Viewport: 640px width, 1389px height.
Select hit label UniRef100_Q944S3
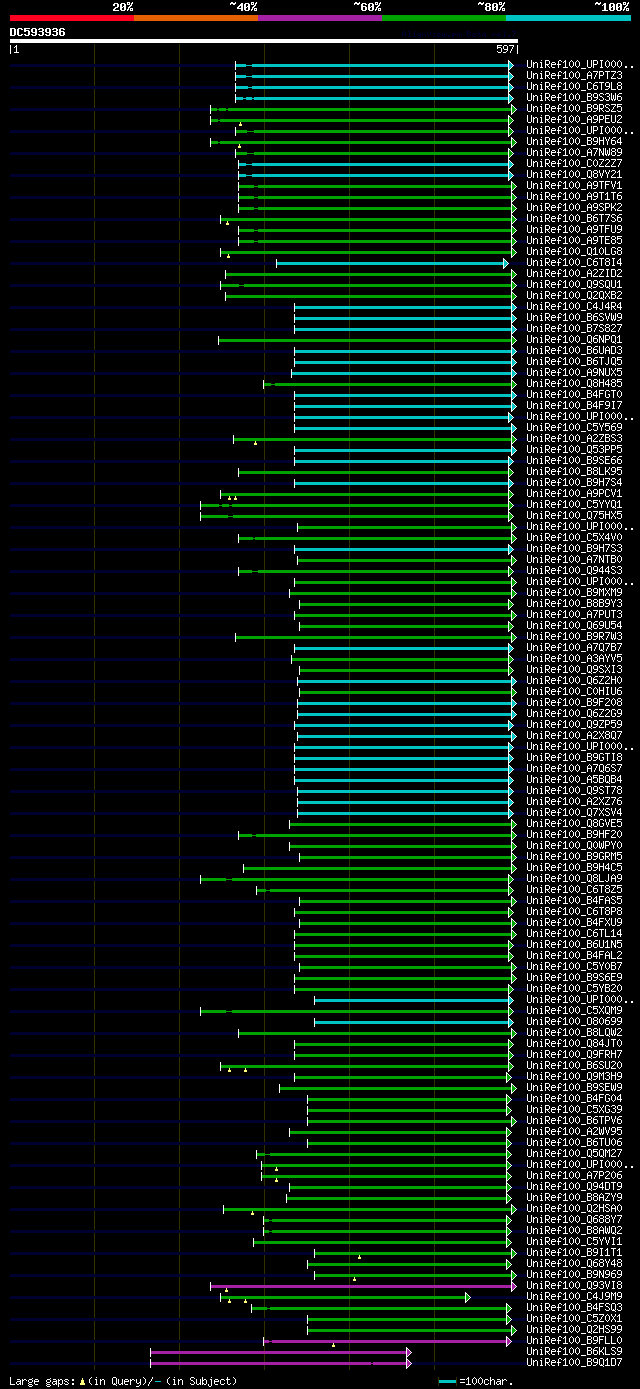(575, 570)
